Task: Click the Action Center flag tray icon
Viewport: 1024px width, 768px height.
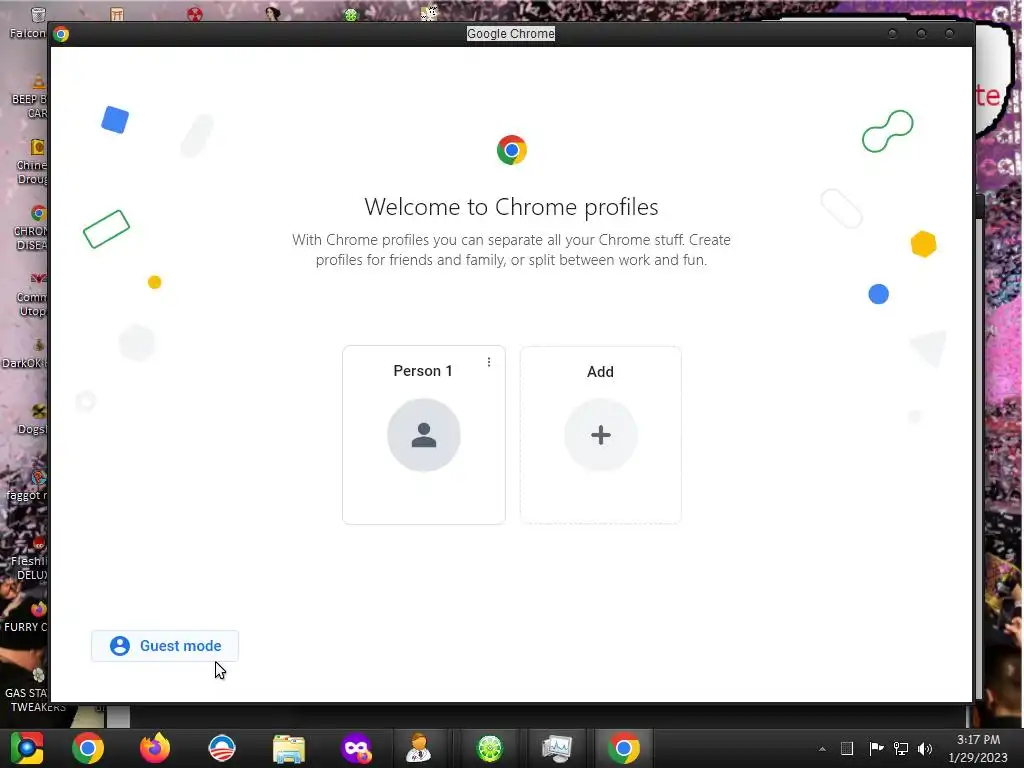Action: click(876, 748)
